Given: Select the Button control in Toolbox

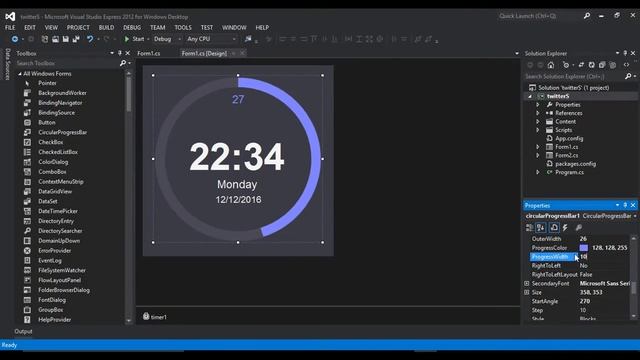Looking at the screenshot, I should 47,122.
